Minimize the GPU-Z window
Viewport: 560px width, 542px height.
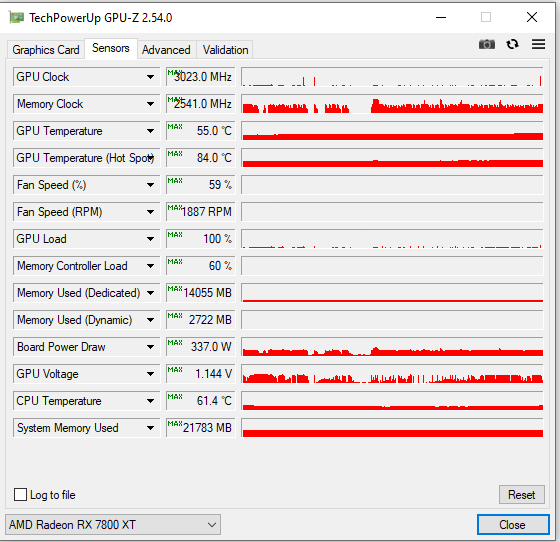441,17
